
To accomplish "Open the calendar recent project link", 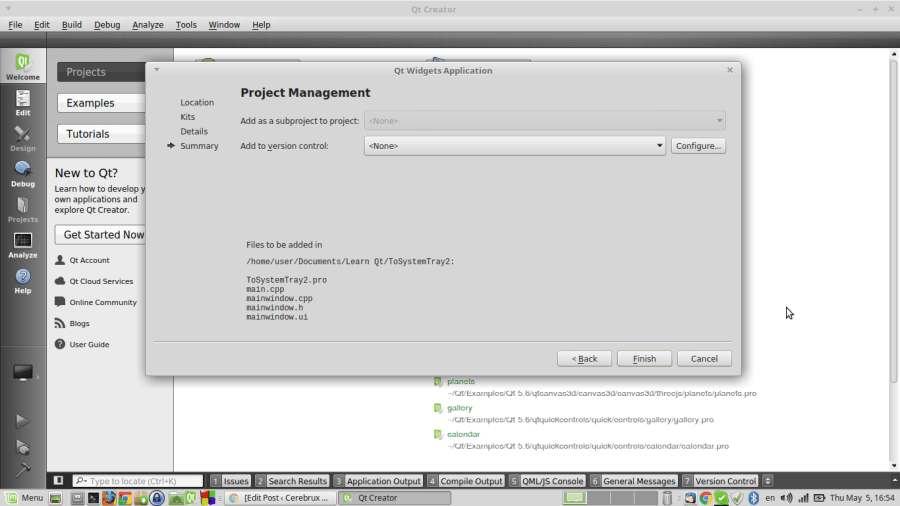I will tap(463, 434).
